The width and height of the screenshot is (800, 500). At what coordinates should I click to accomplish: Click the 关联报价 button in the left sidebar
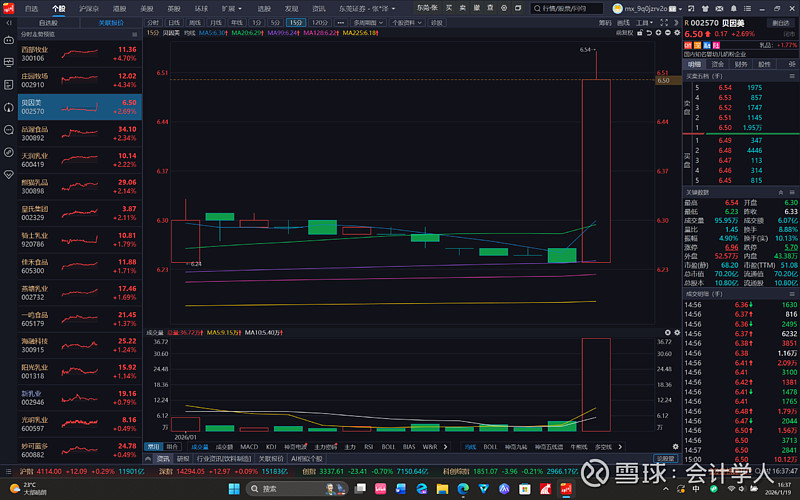tap(111, 21)
